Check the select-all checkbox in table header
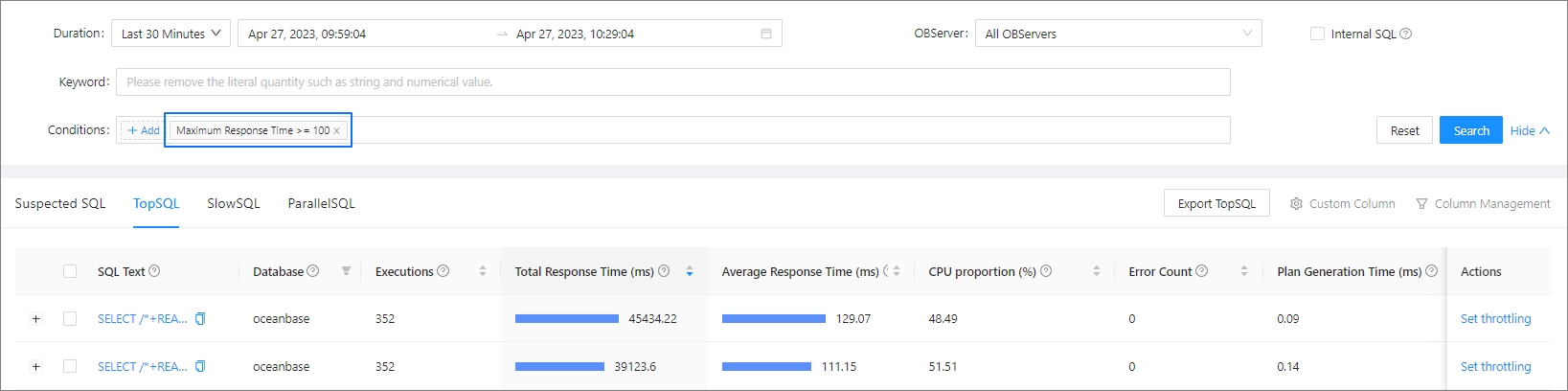Image resolution: width=1568 pixels, height=391 pixels. pos(70,272)
